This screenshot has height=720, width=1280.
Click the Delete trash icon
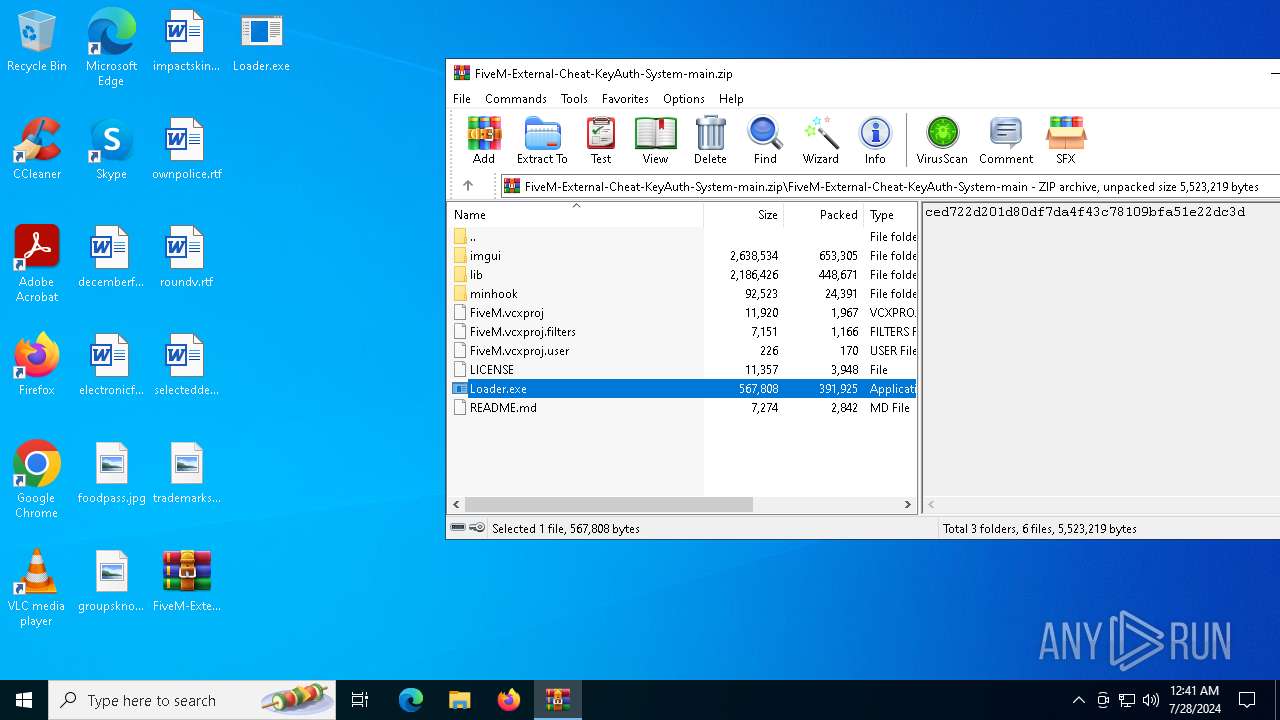pos(710,140)
